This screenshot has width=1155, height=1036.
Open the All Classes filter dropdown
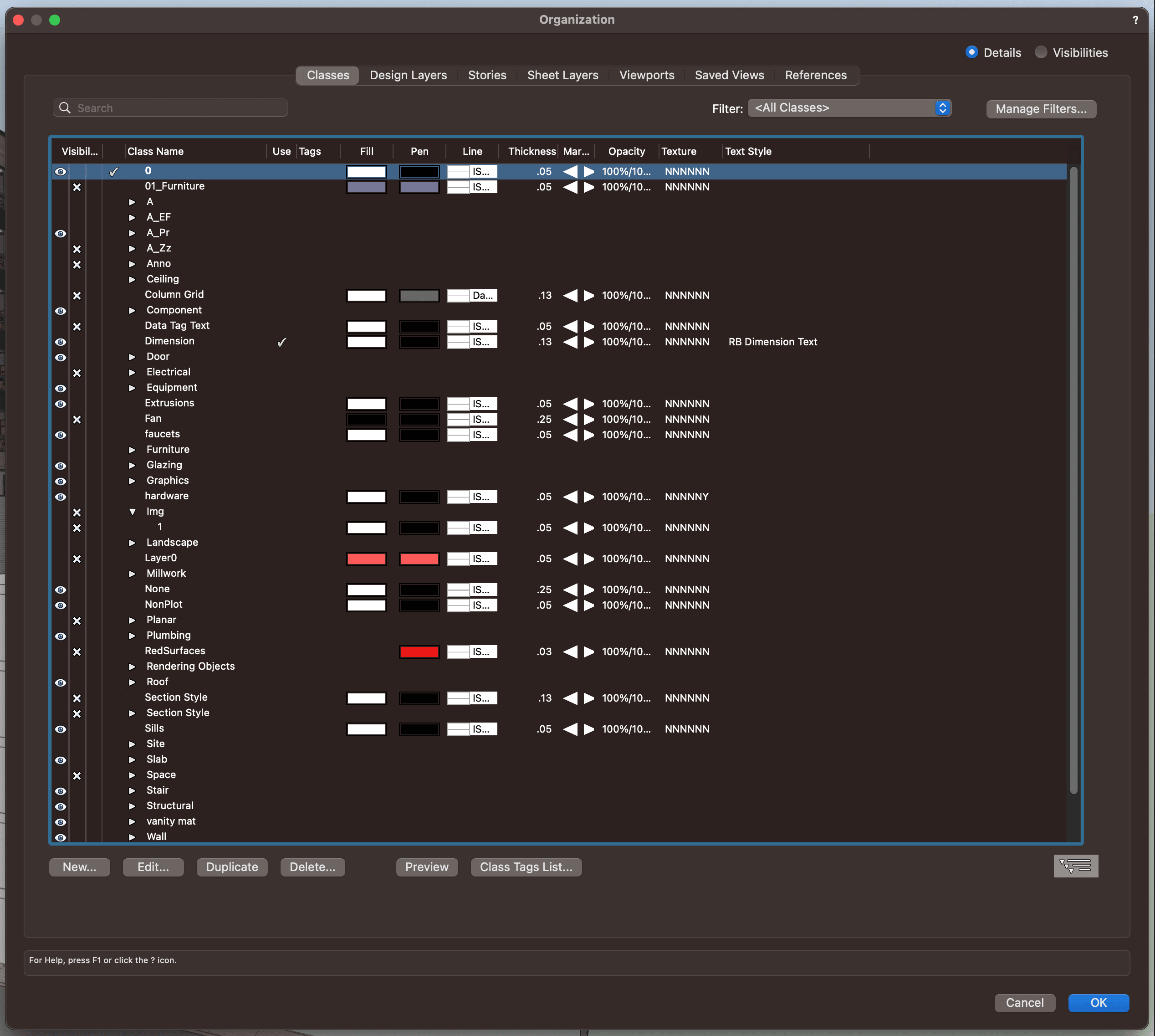tap(849, 108)
